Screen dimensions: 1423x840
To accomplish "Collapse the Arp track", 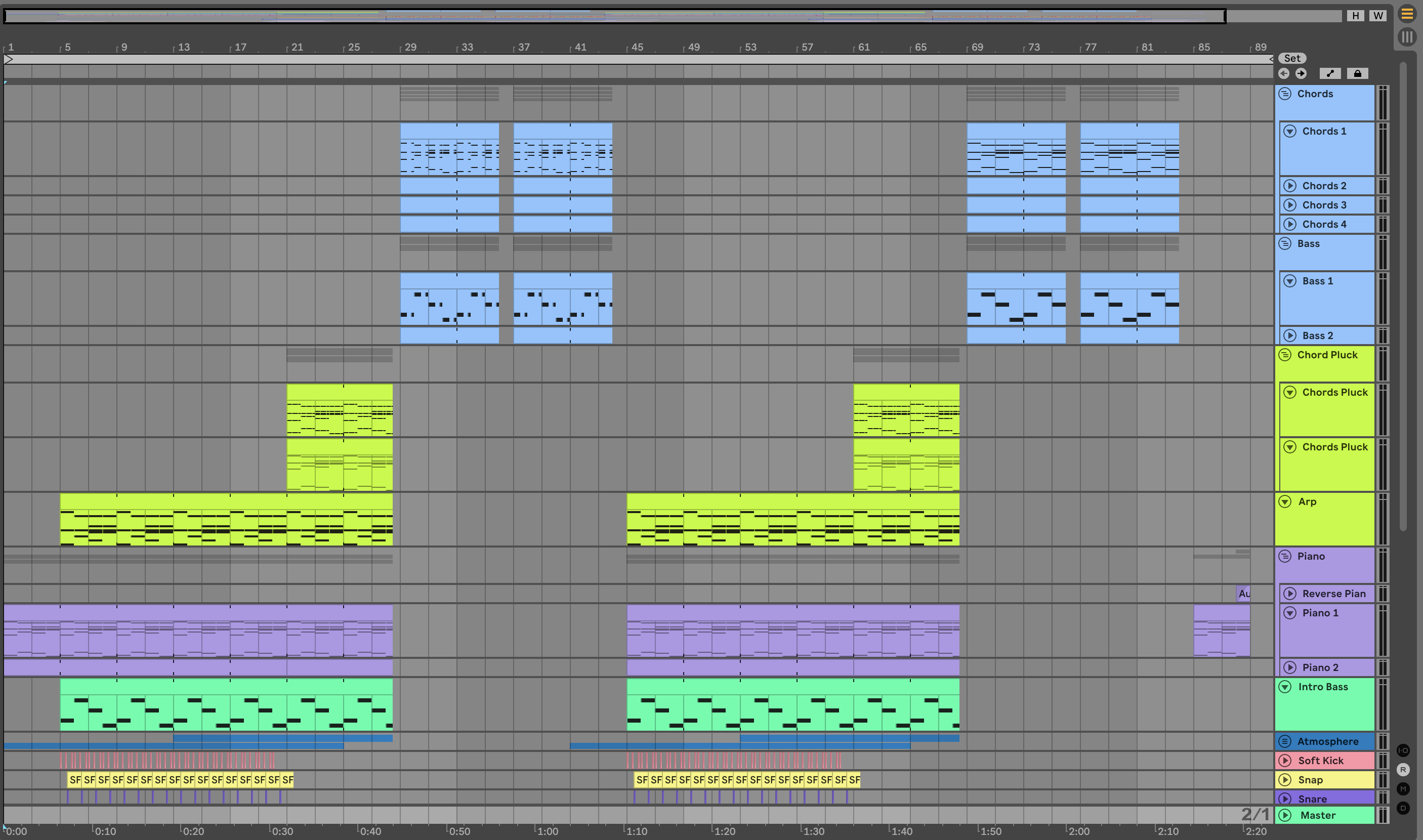I will (1285, 501).
